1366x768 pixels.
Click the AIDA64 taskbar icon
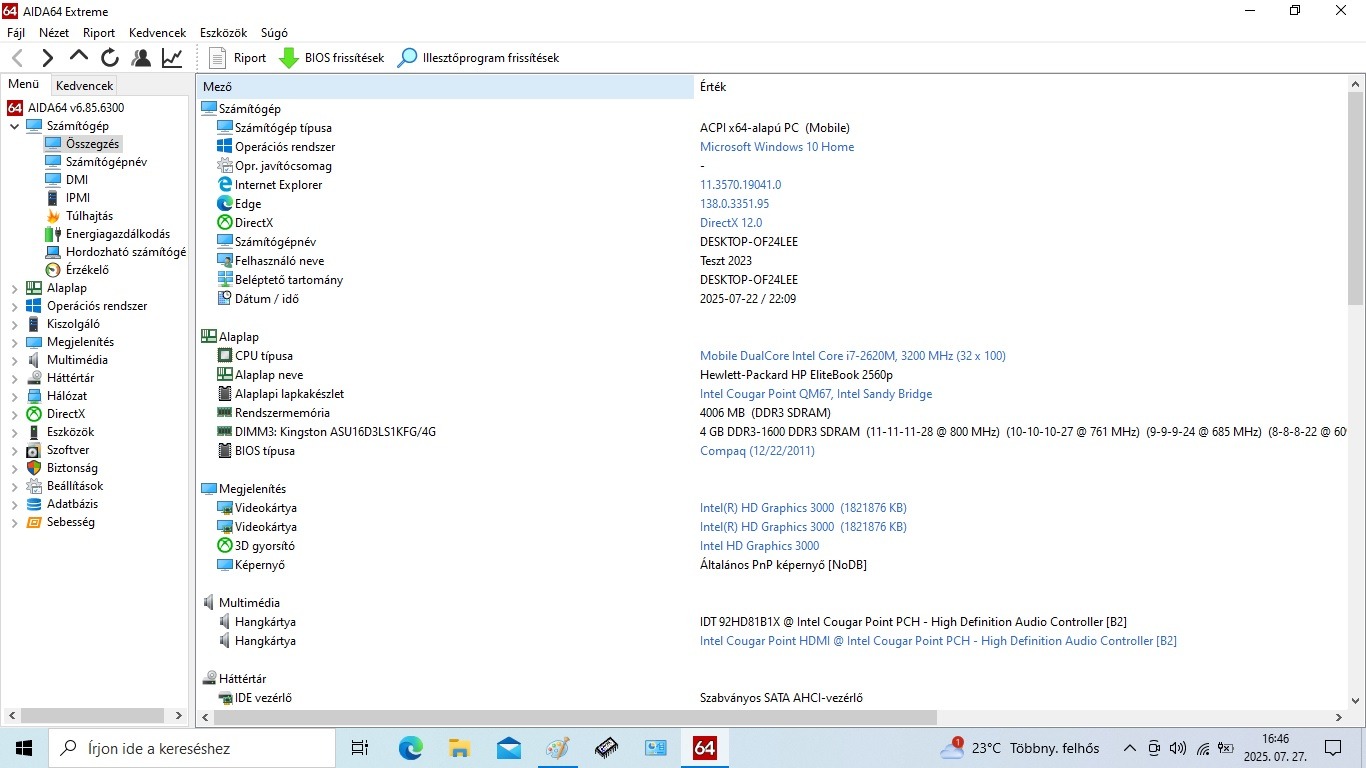click(705, 748)
